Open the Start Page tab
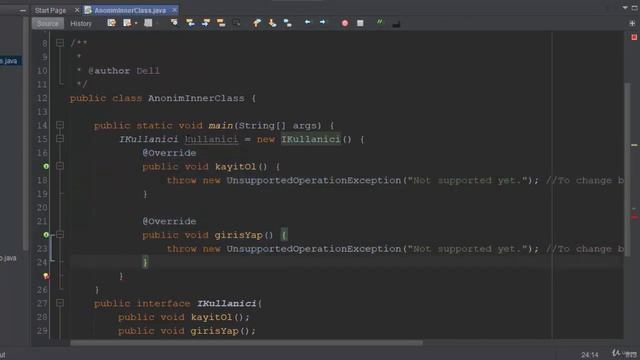 (x=50, y=10)
